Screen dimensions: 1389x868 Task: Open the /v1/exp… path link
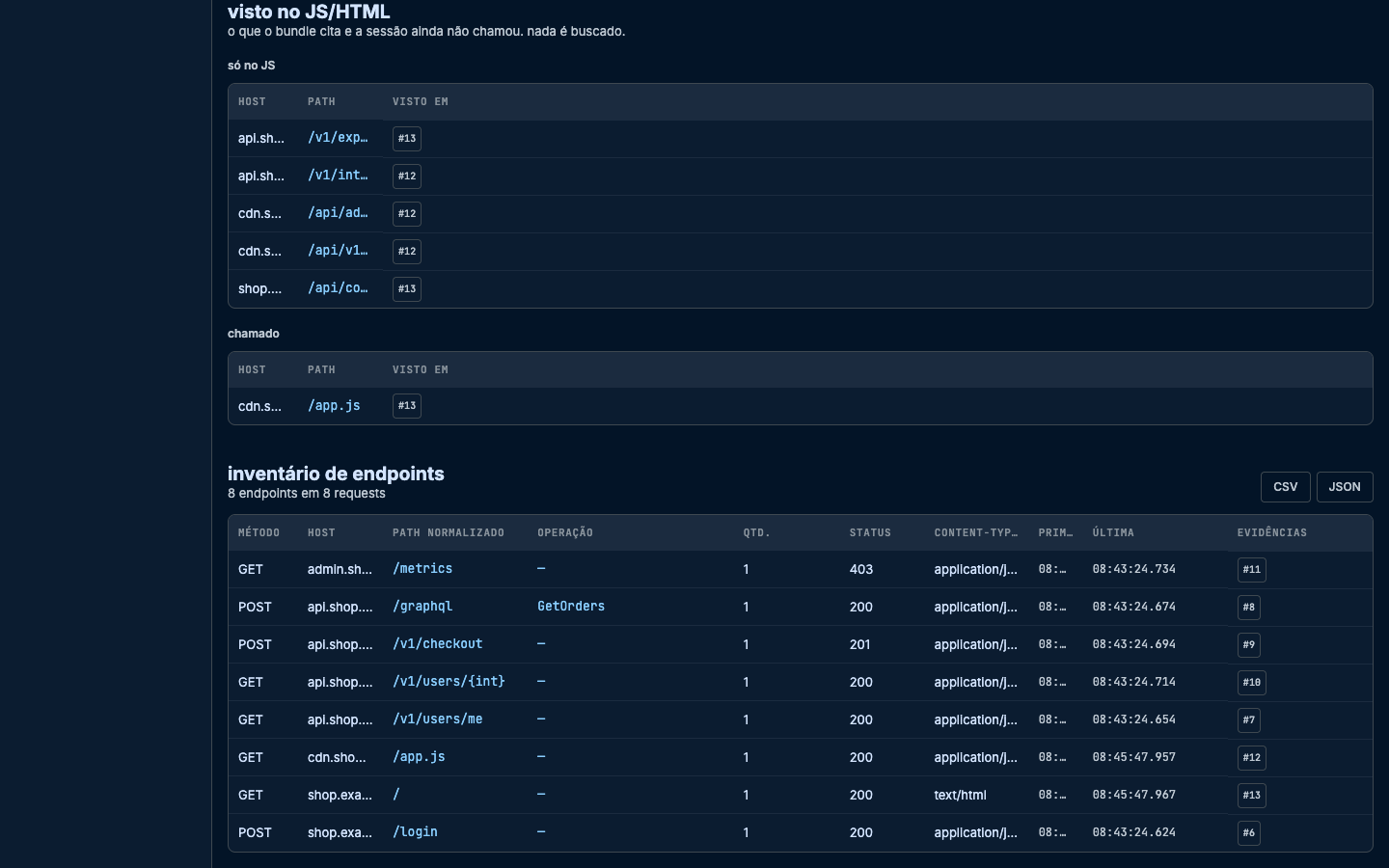coord(338,138)
